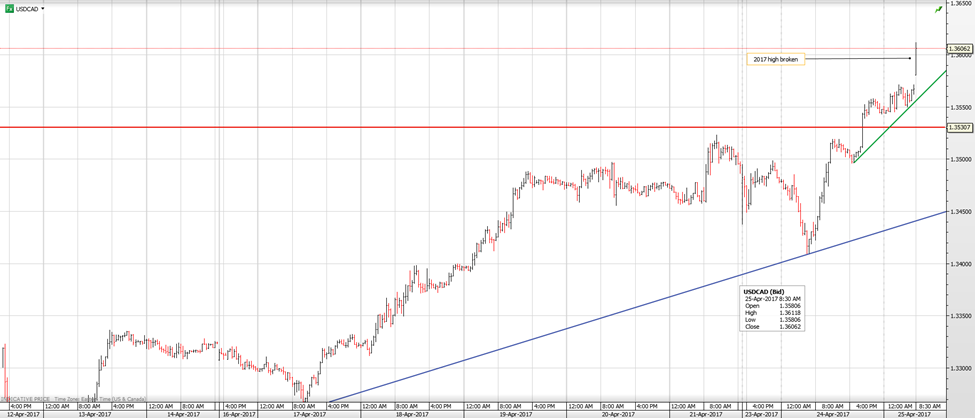Click the 1.36500 label on price axis
Viewport: 975px width, 418px height.
point(960,3)
